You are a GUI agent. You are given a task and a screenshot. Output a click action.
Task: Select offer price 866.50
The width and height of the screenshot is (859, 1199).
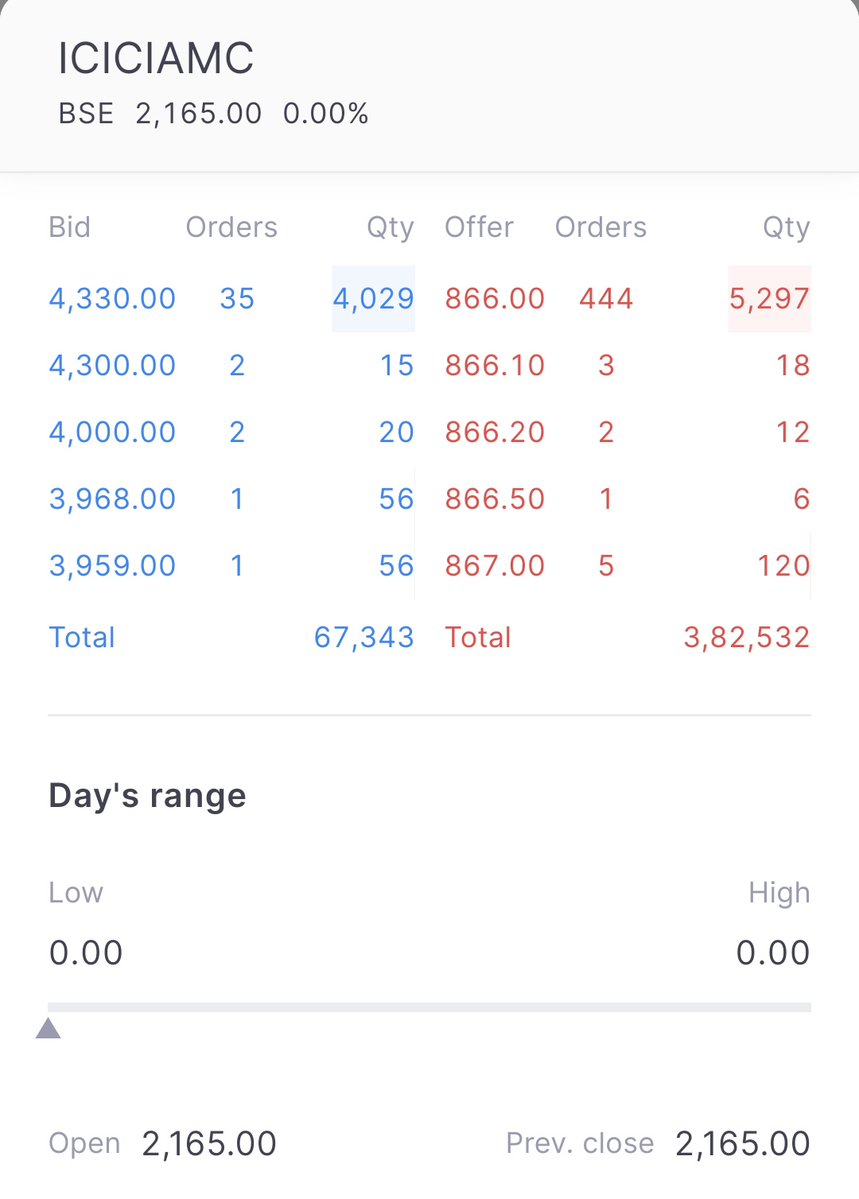tap(495, 499)
